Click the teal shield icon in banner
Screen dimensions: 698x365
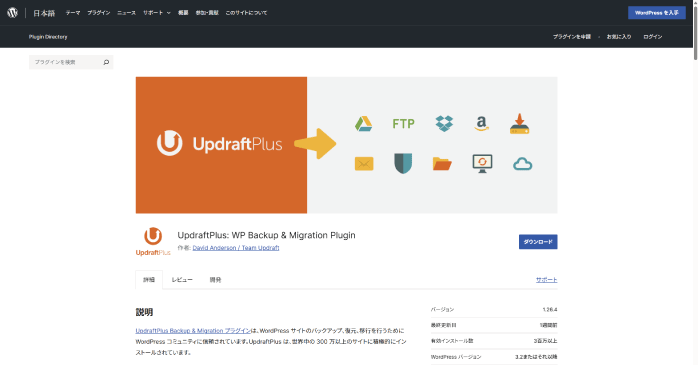point(403,163)
